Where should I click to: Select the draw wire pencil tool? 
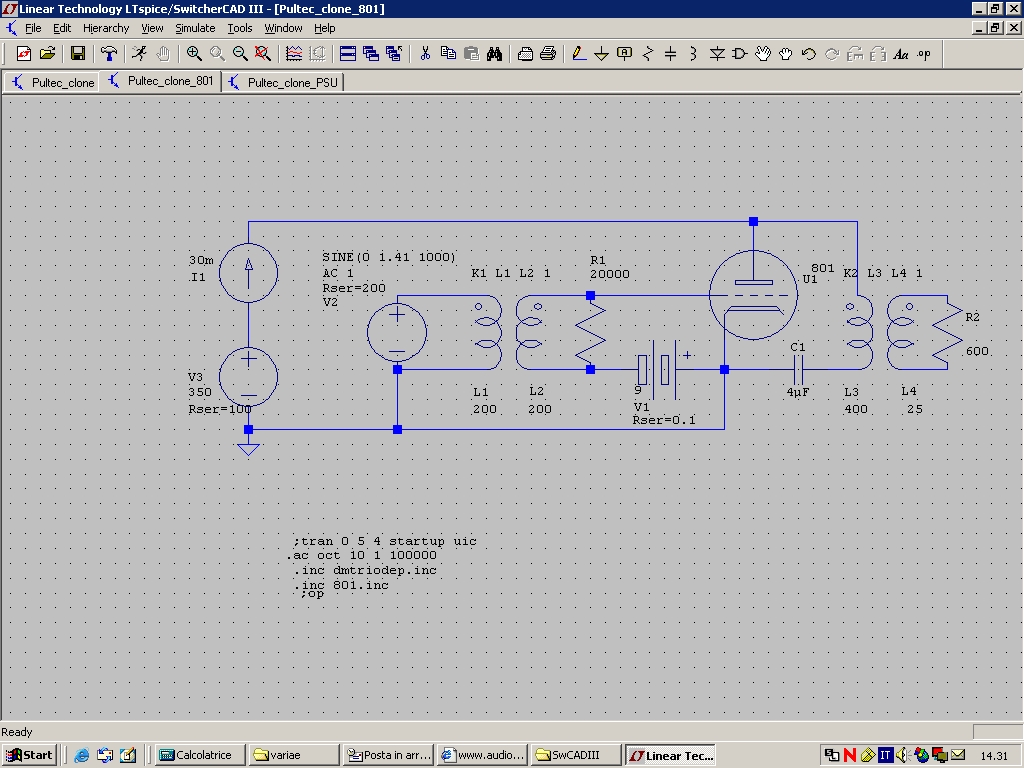pos(579,54)
